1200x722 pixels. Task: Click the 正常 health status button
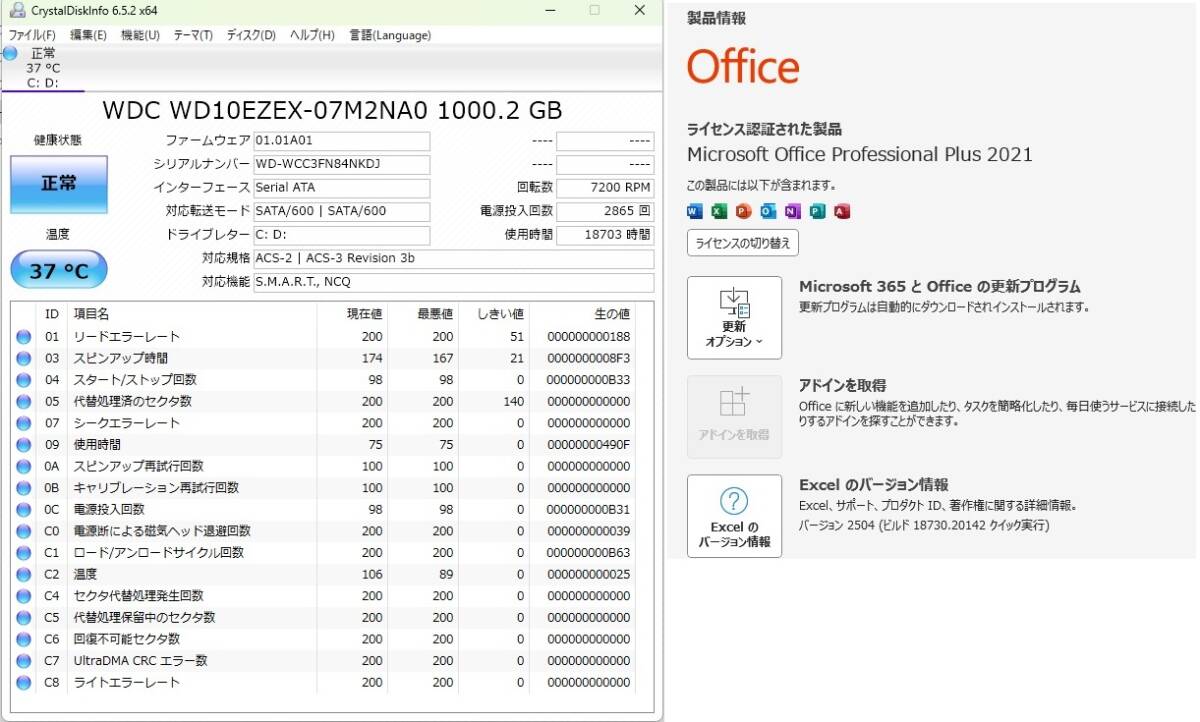point(58,185)
